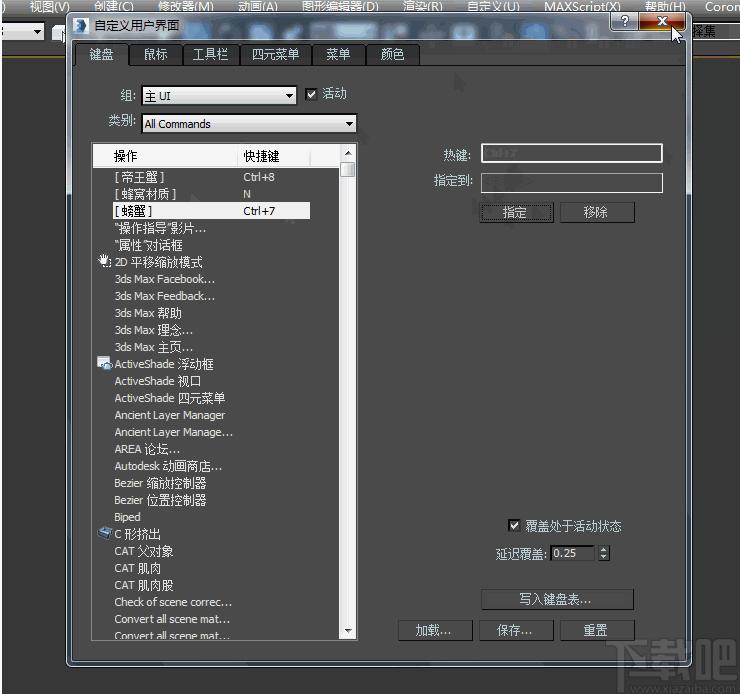Open the 创建(C) menu
The image size is (740, 694).
114,6
